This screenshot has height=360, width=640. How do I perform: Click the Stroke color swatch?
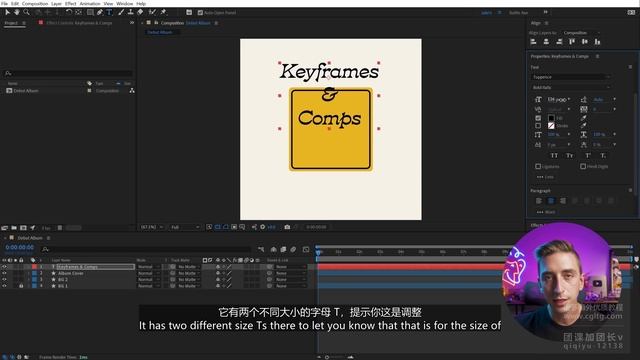click(x=551, y=126)
